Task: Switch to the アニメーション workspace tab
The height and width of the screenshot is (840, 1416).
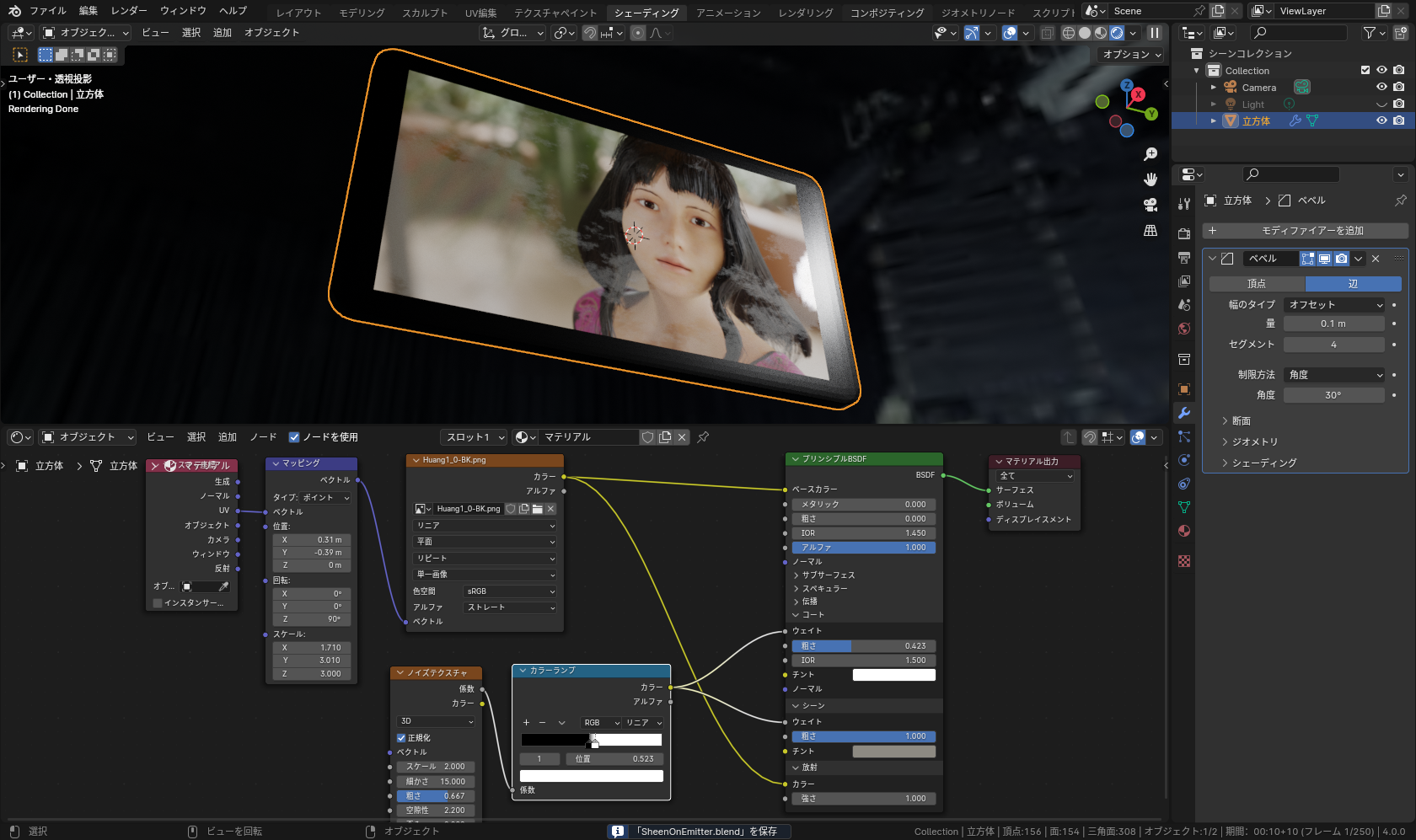Action: pyautogui.click(x=728, y=13)
